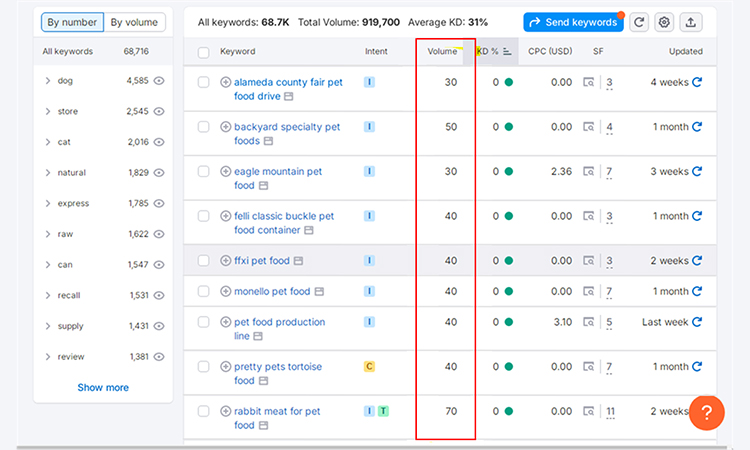Open keyword link felli classic buckle pet food container
The height and width of the screenshot is (450, 750).
point(284,223)
